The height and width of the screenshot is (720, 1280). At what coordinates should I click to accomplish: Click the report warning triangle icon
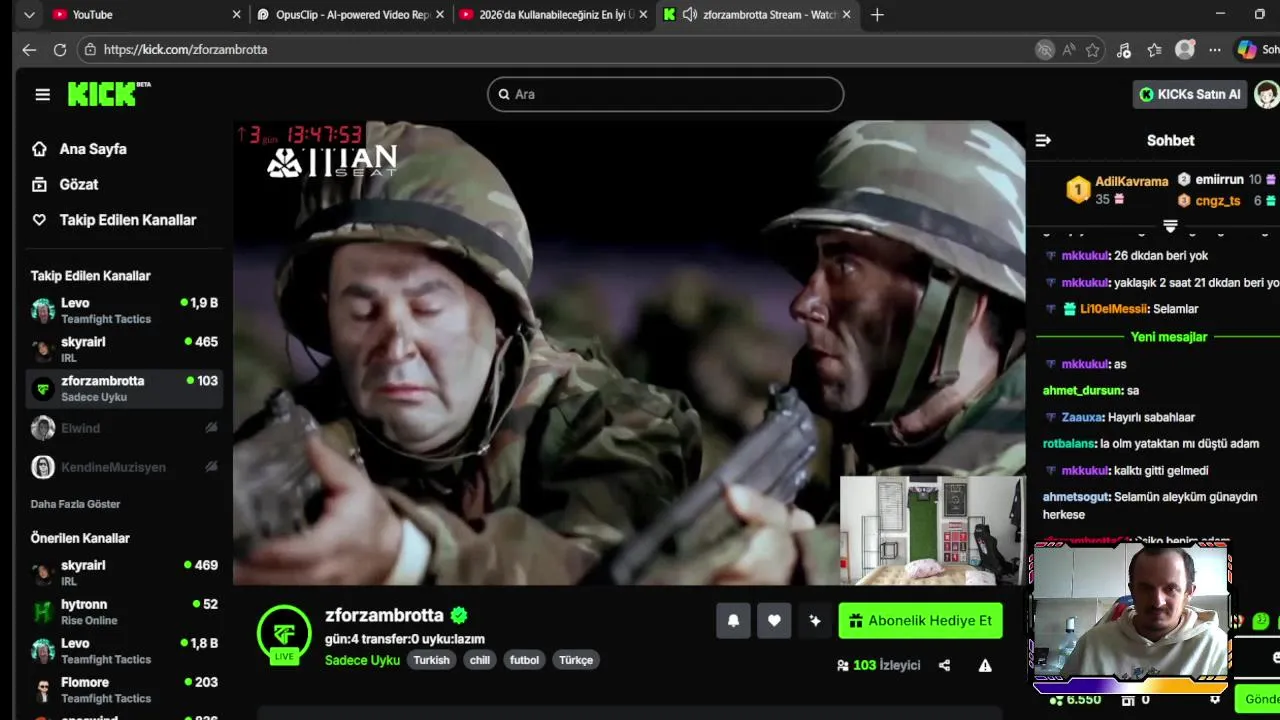[985, 665]
